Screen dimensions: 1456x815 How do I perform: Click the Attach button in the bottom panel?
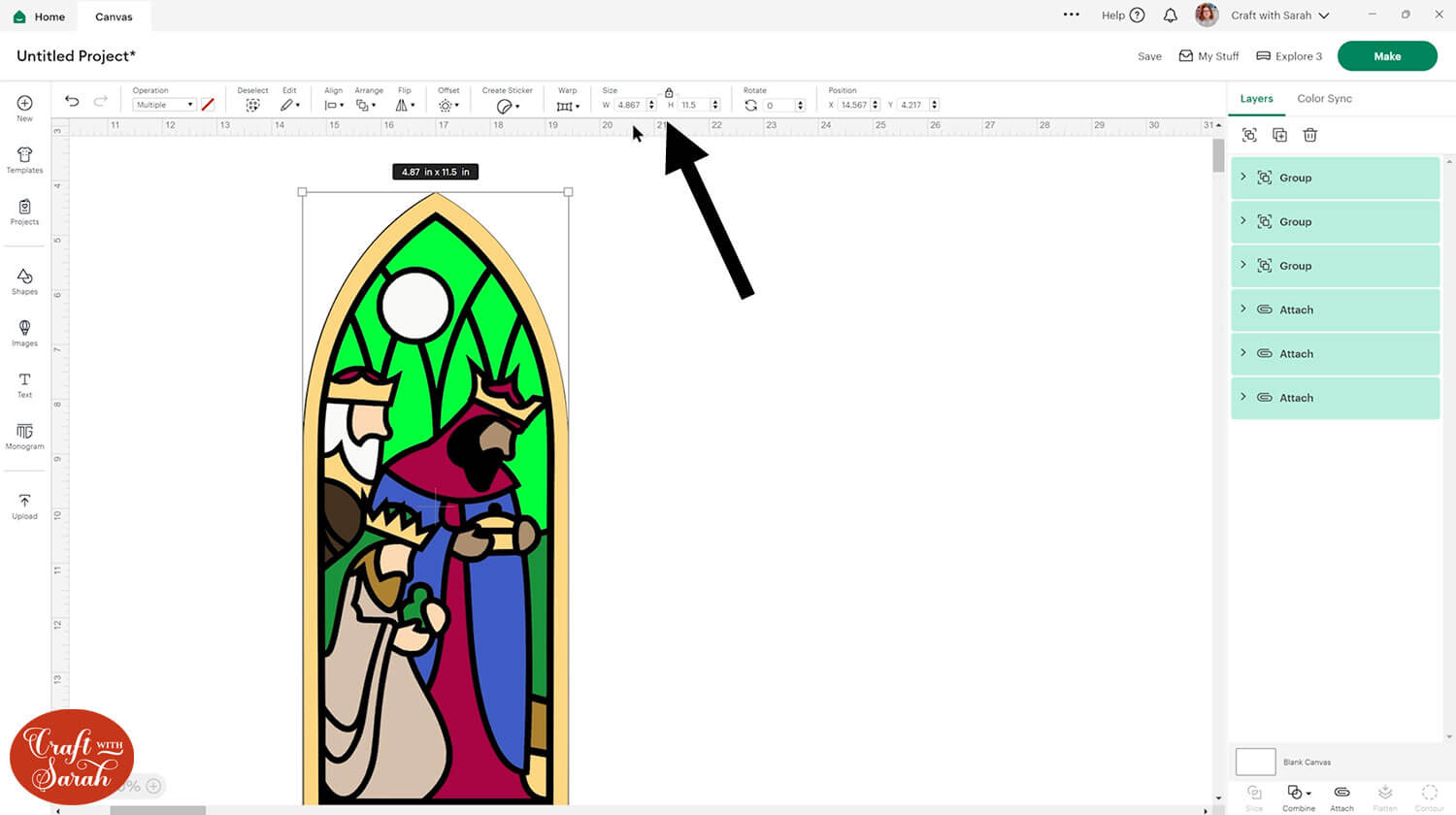coord(1341,797)
